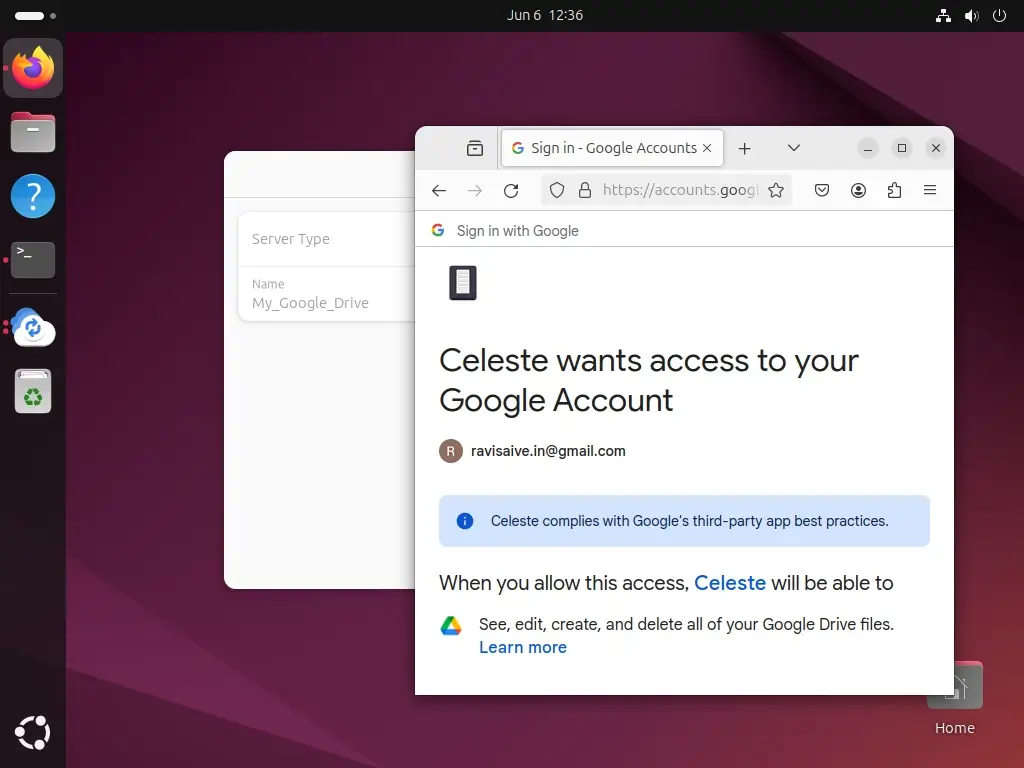Open the Celeste cloud sync dock icon
Screen dimensions: 1024x768
(x=33, y=327)
